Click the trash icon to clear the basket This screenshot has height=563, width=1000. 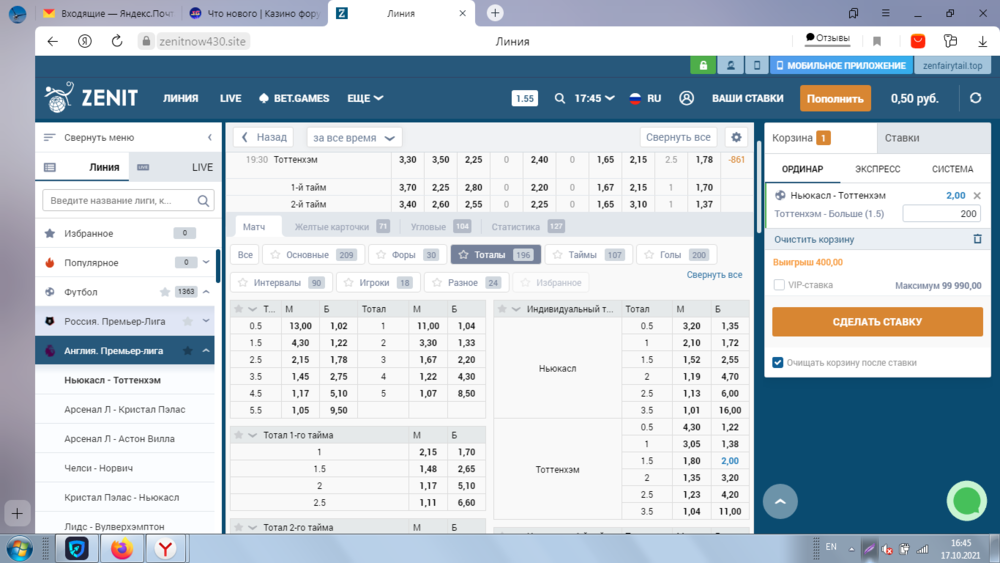(x=977, y=239)
